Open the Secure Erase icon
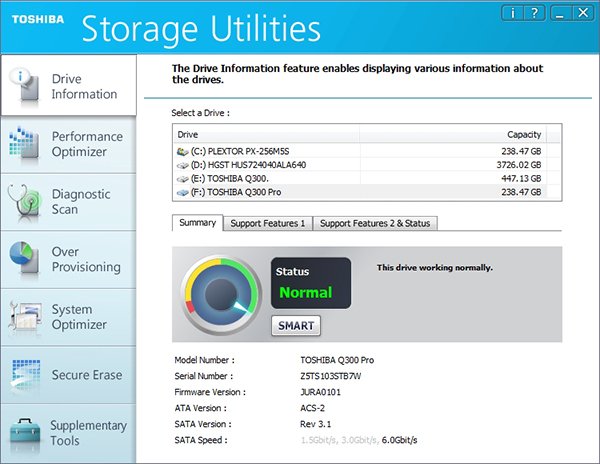The image size is (600, 464). coord(25,375)
